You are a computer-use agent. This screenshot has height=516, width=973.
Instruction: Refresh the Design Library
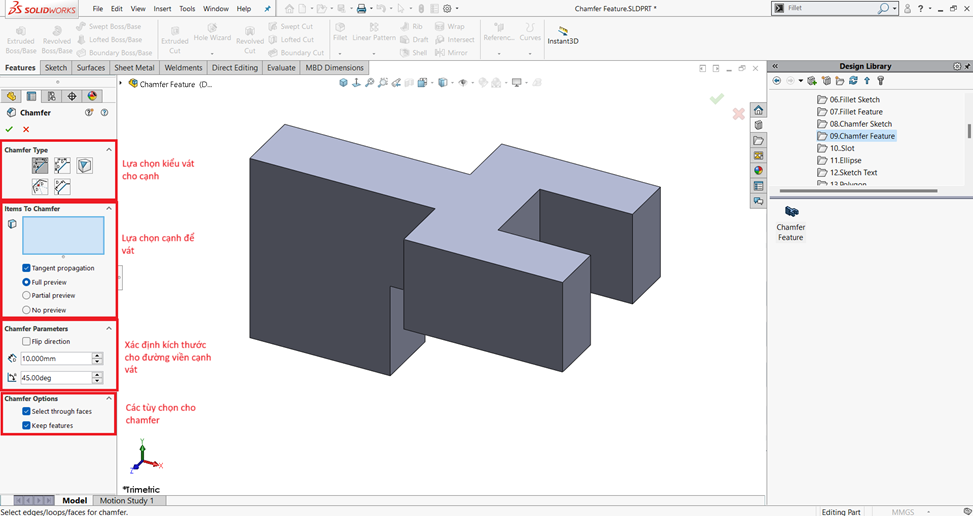click(x=853, y=81)
